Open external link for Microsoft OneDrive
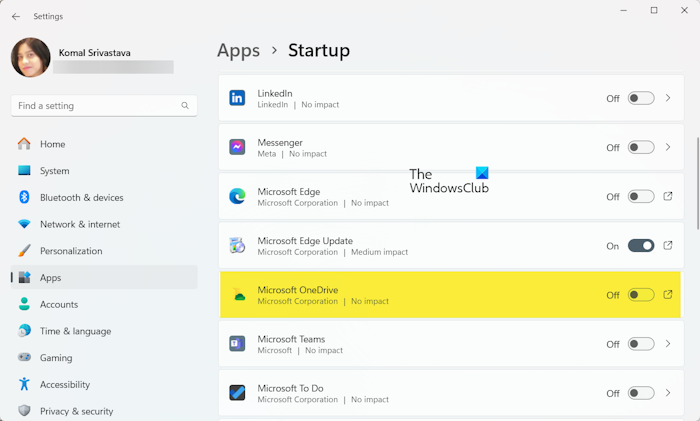 click(x=668, y=295)
